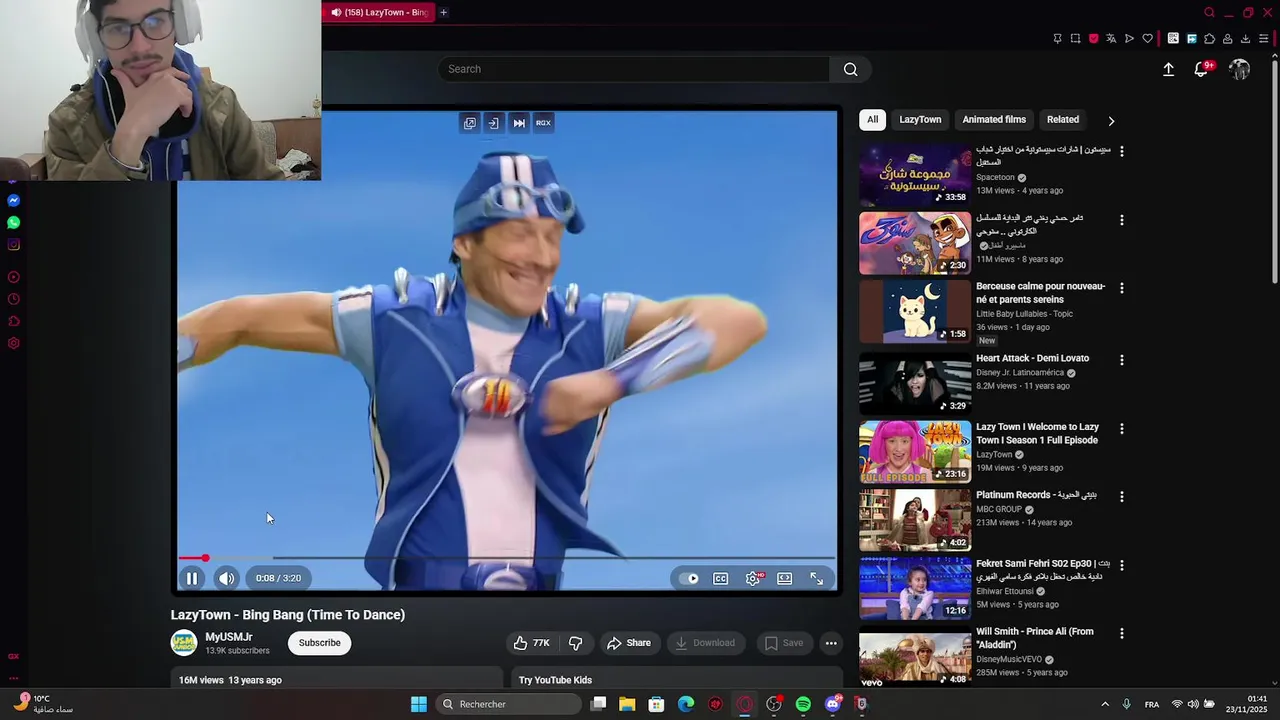Open options for Will Smith Prince Ali
1280x720 pixels.
click(x=1121, y=633)
